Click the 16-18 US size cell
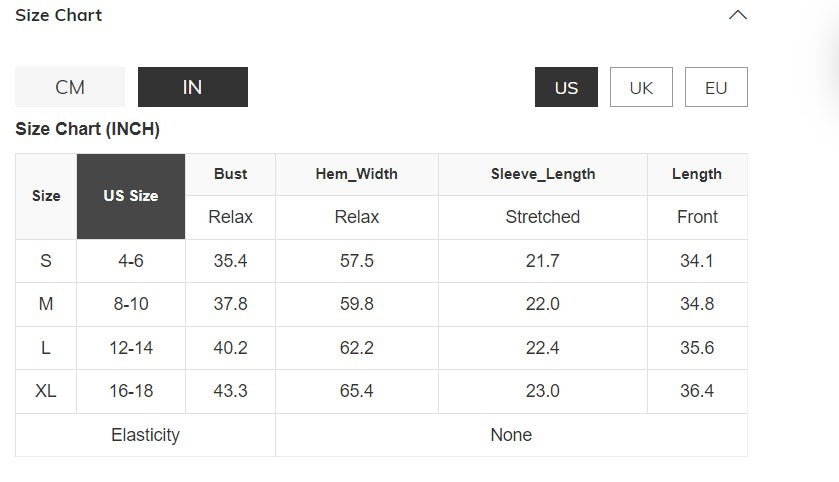Image resolution: width=839 pixels, height=482 pixels. 131,391
